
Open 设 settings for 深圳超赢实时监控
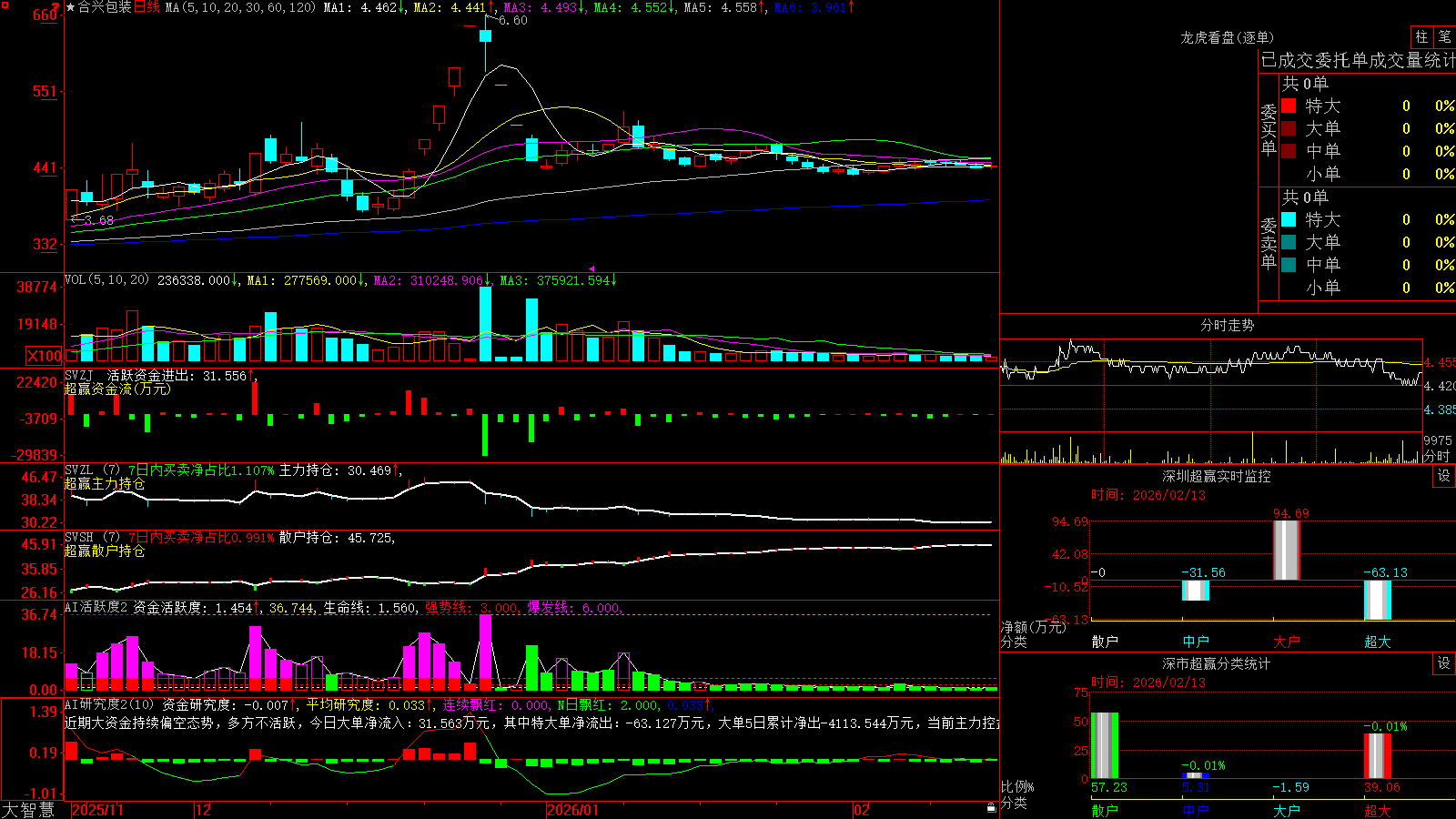tap(1444, 476)
